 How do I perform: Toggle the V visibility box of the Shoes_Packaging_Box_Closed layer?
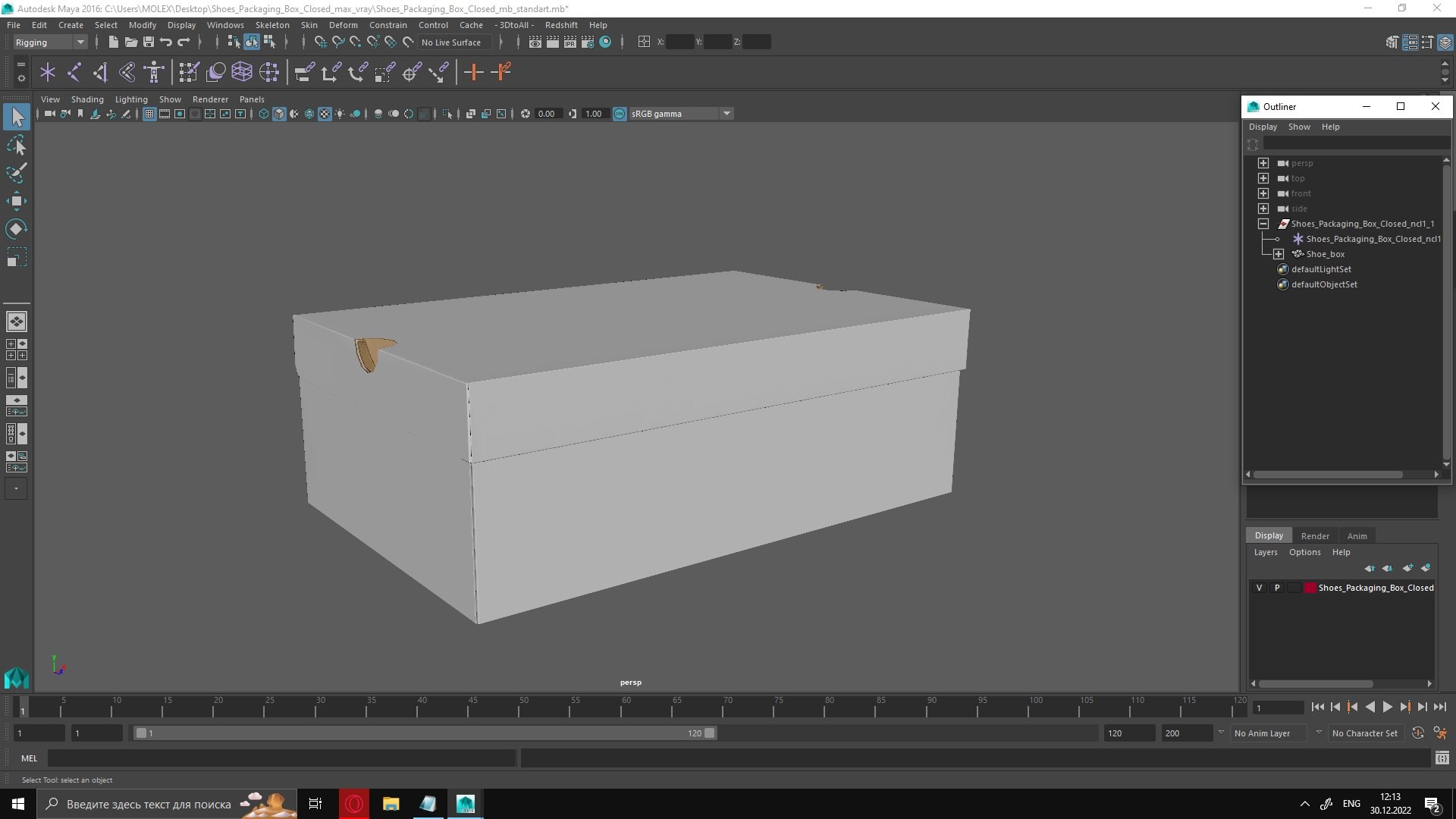click(1260, 588)
